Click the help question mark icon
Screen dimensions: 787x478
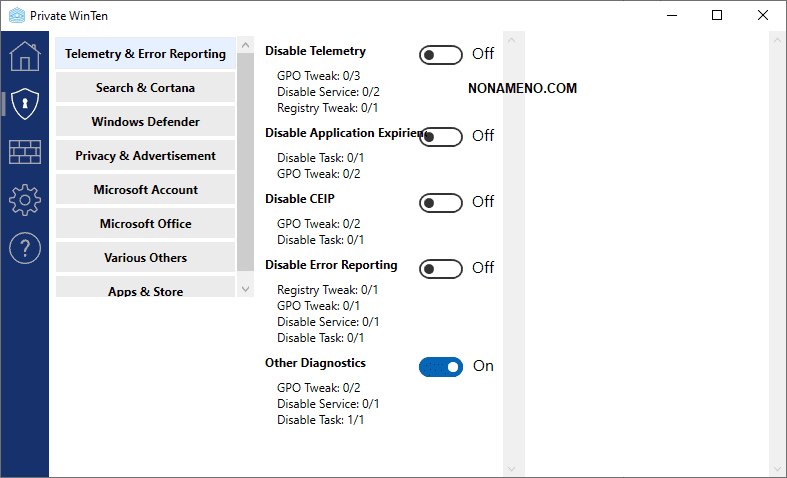[24, 248]
